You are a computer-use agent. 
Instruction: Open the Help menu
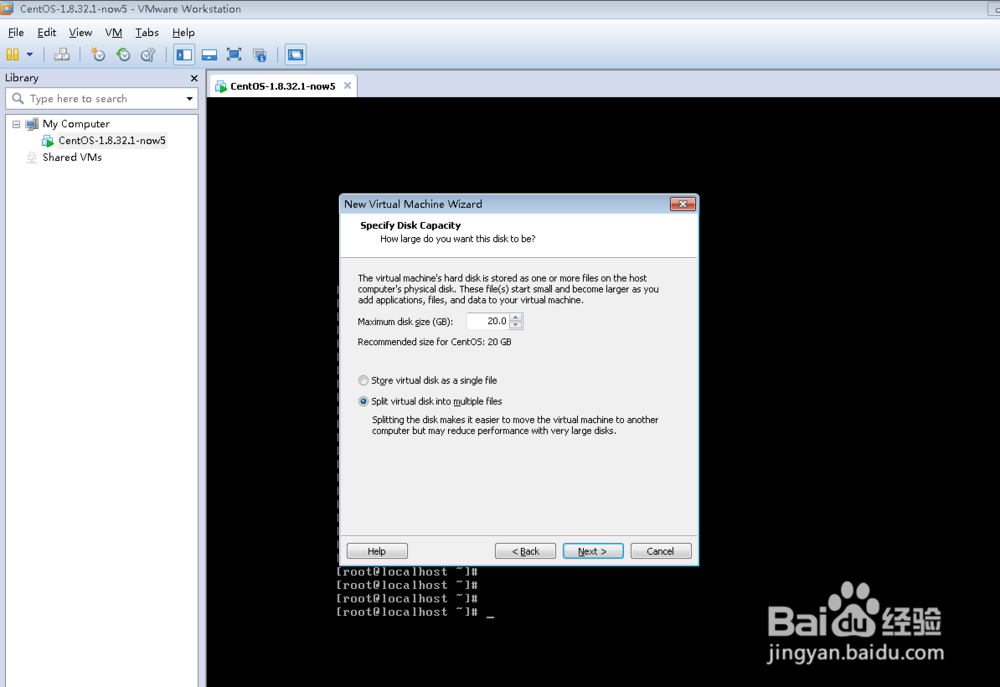tap(183, 33)
